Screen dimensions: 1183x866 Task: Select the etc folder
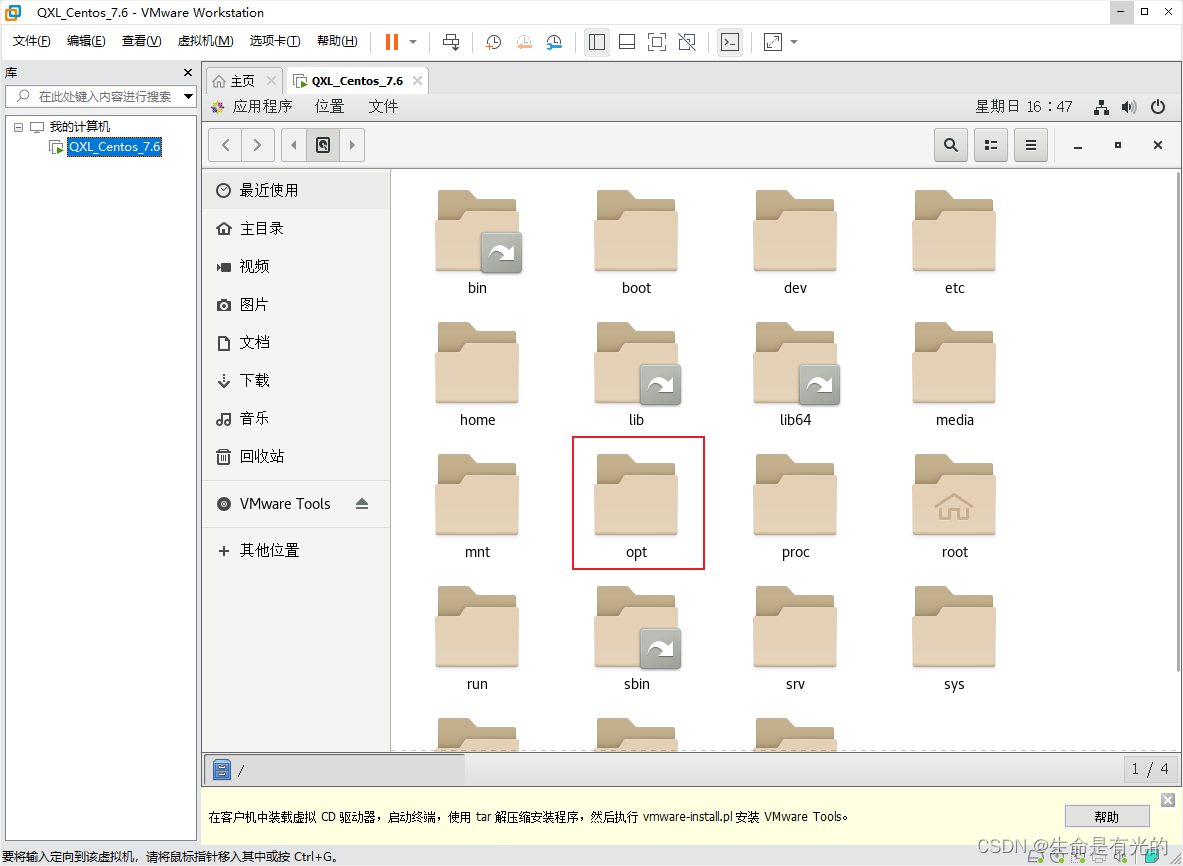[954, 242]
